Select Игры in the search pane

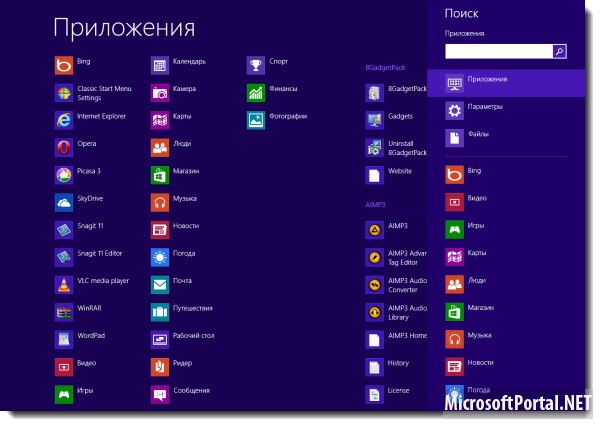[506, 230]
